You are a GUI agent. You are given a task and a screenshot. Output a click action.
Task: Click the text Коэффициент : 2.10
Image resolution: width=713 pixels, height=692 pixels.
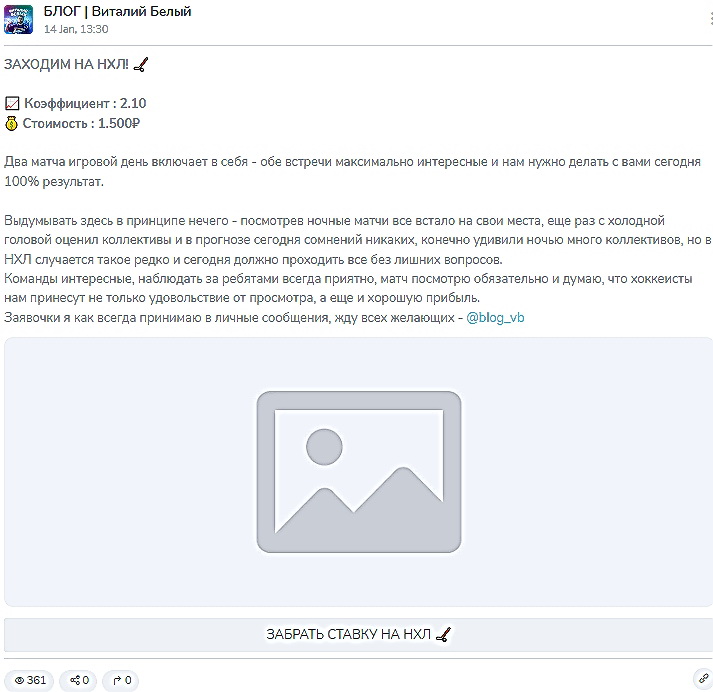pos(85,103)
